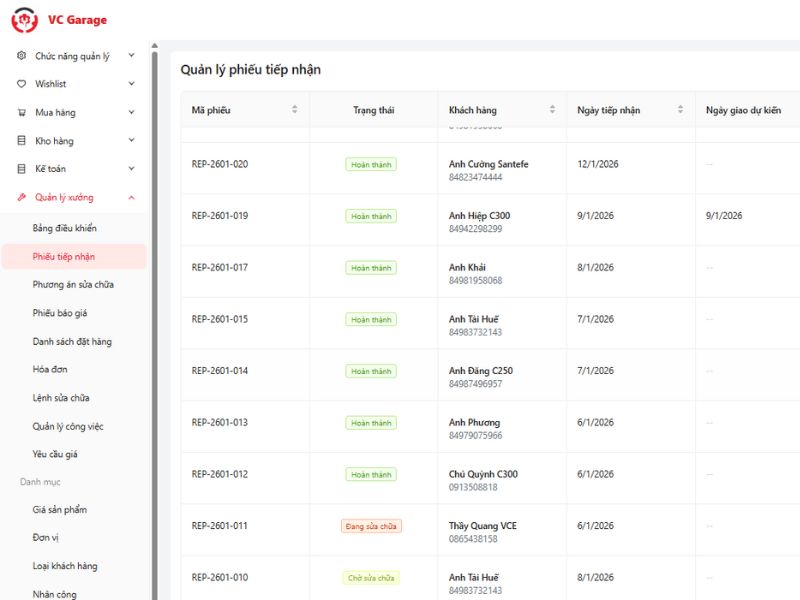Expand the Mua hàng submenu chevron
This screenshot has height=600, width=800.
coord(131,113)
